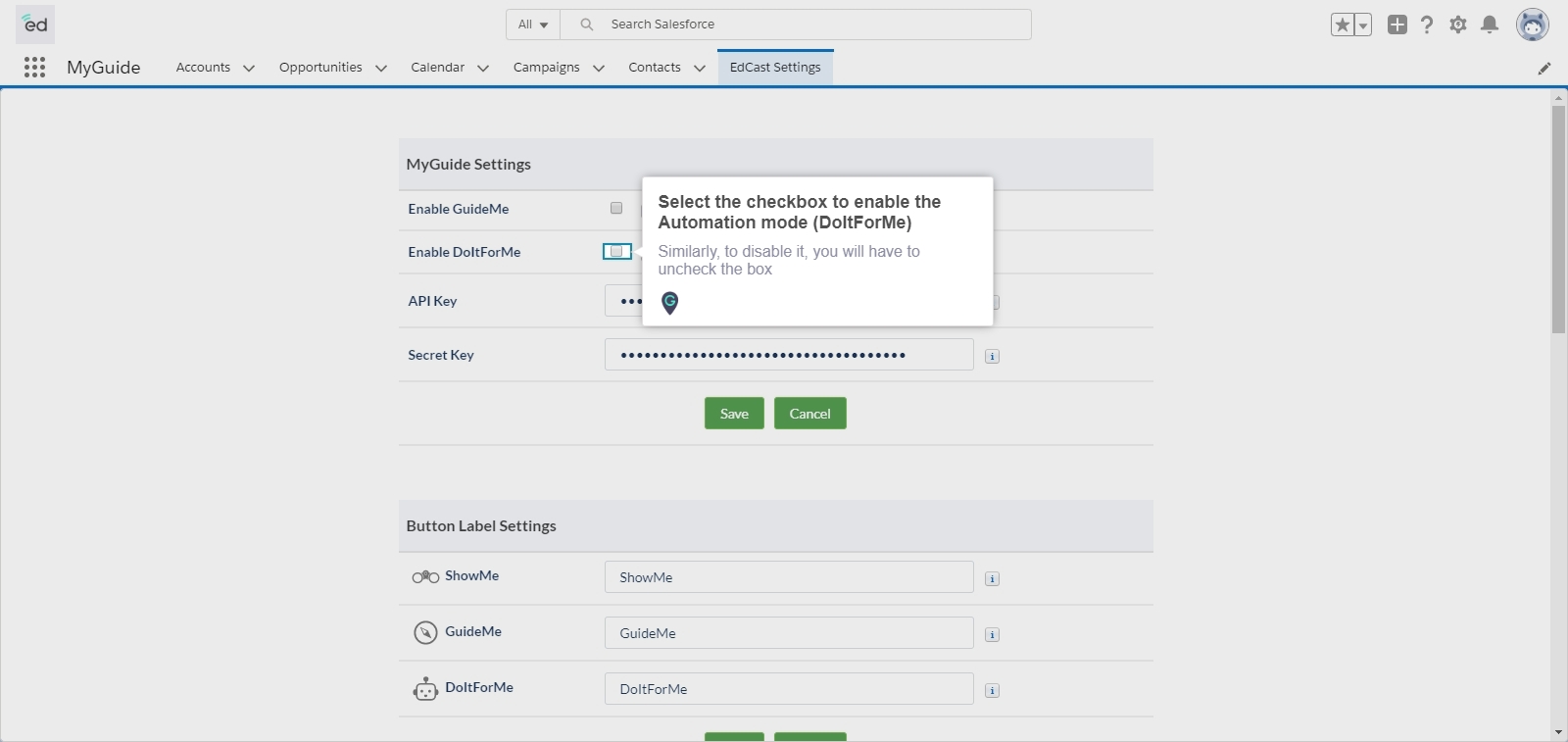This screenshot has height=742, width=1568.
Task: Click the GuideMe label info icon
Action: click(992, 634)
